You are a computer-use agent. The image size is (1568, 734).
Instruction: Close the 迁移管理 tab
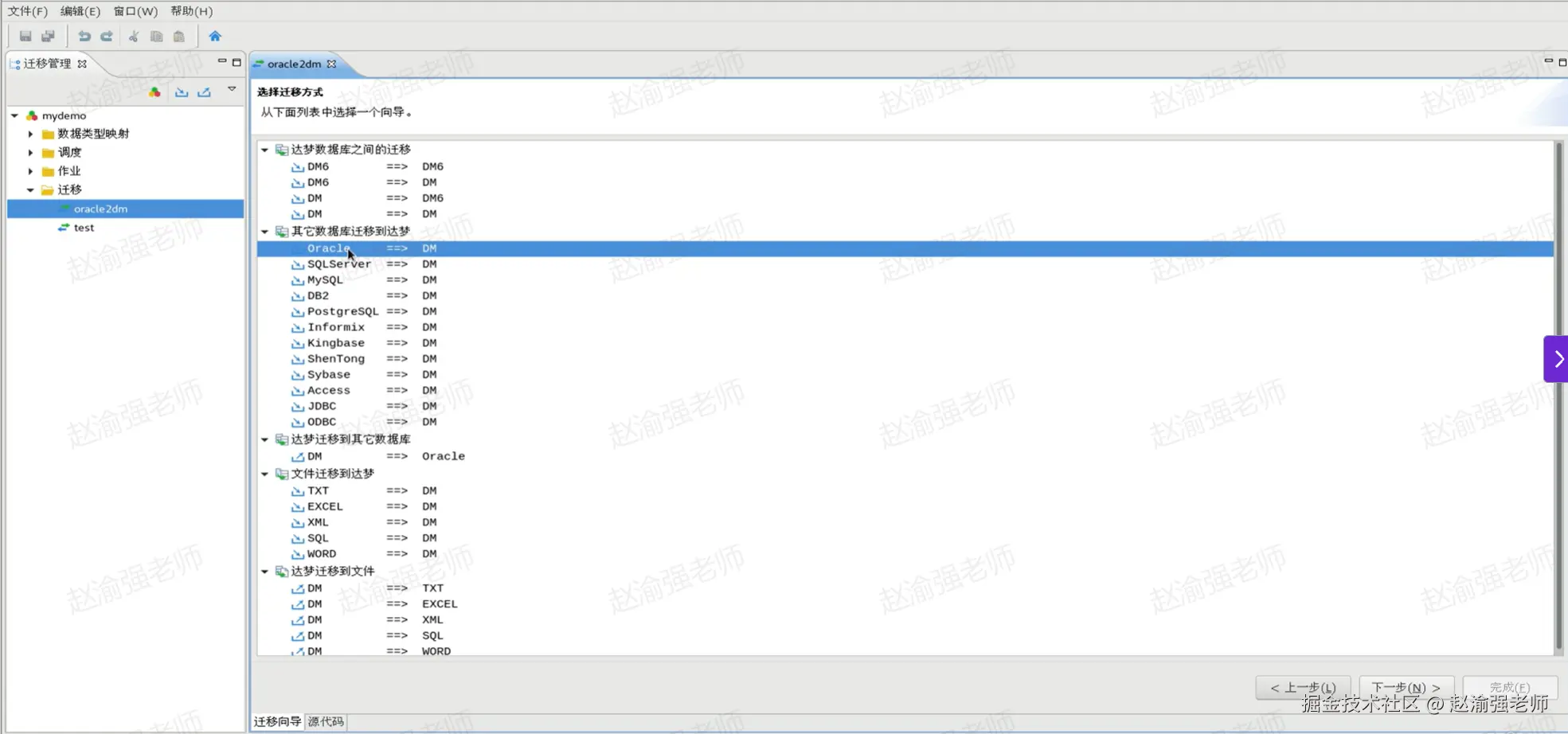[x=82, y=64]
